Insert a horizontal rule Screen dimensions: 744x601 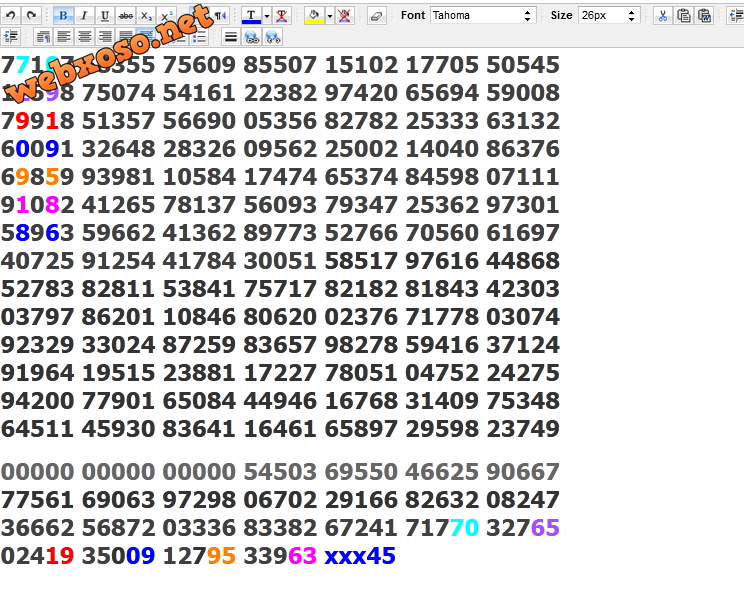231,37
